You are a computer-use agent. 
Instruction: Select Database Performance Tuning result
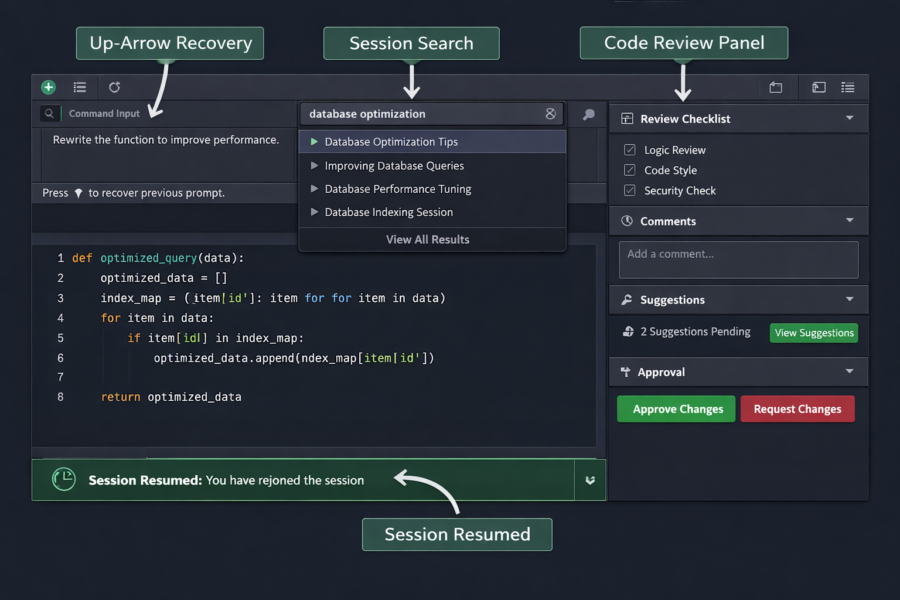pos(432,189)
